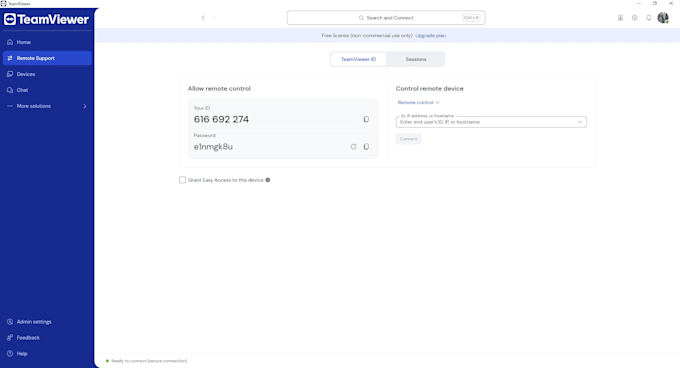Open the Home sidebar item
The height and width of the screenshot is (368, 680).
point(47,42)
